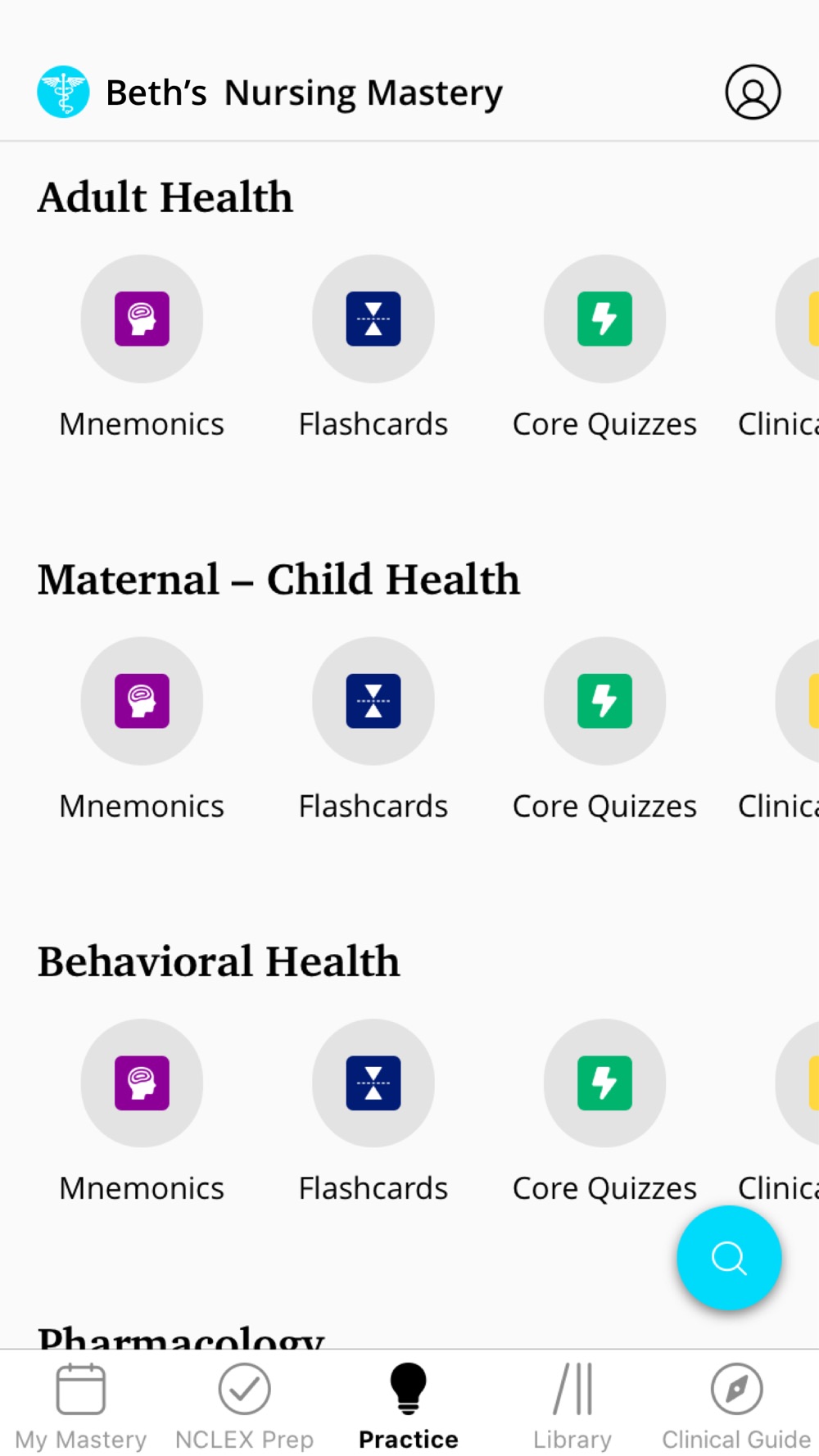Open the user profile icon

point(753,92)
